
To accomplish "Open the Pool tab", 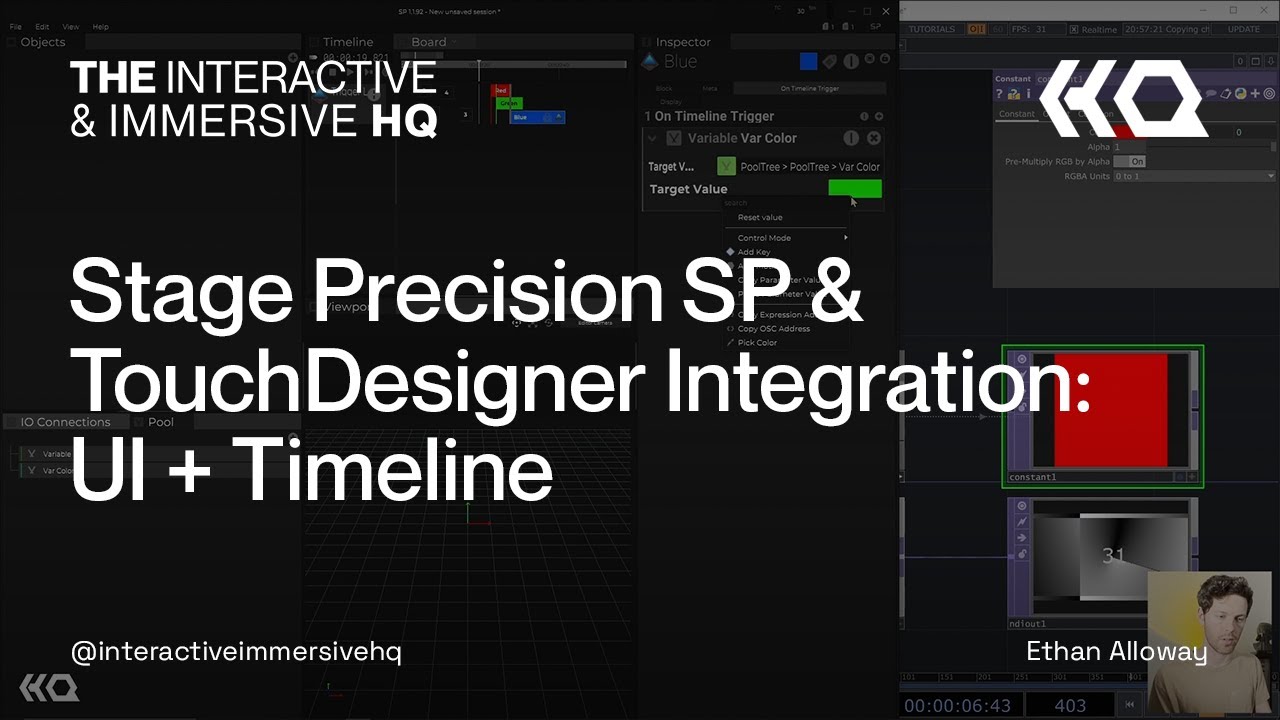I will click(161, 422).
